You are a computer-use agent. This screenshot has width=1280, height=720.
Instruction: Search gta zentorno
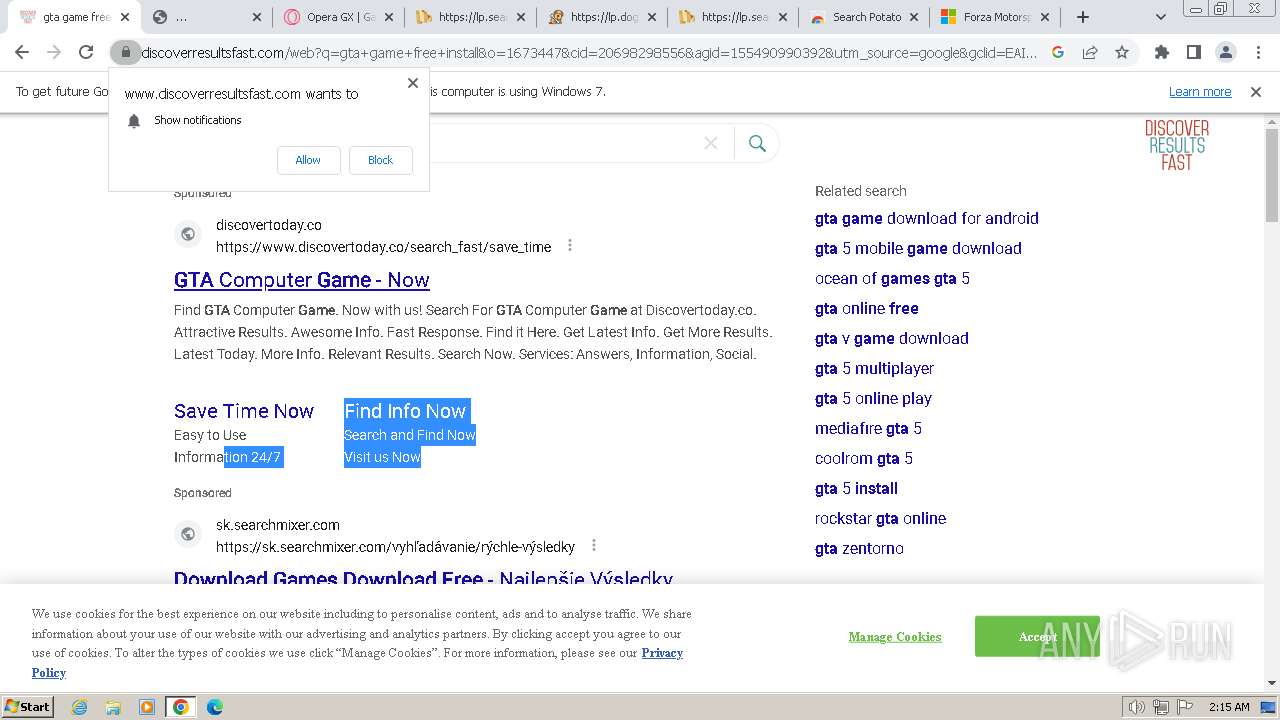coord(859,548)
